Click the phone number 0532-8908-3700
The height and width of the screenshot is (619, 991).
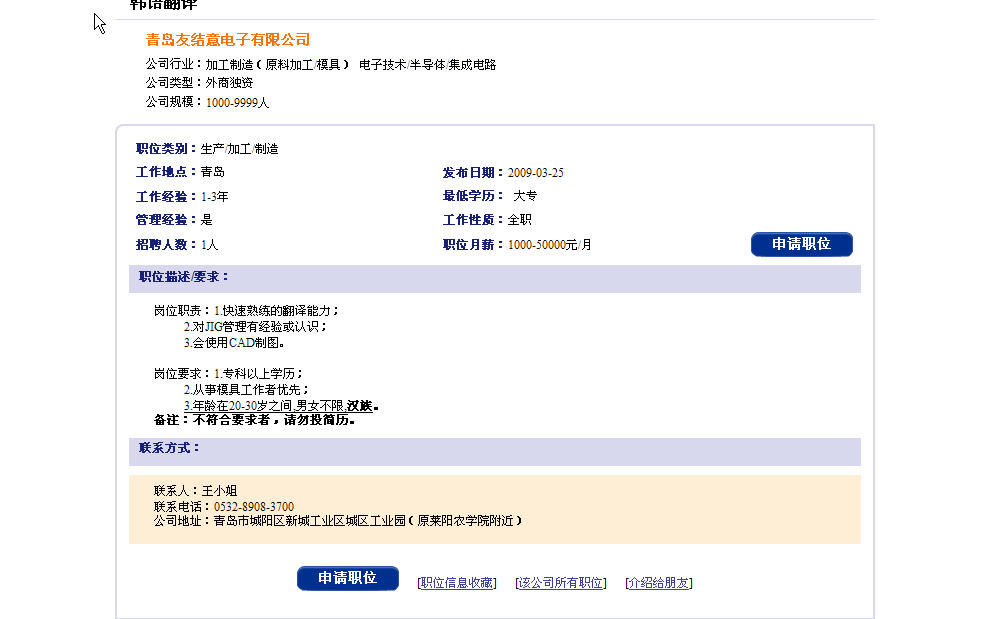(248, 507)
